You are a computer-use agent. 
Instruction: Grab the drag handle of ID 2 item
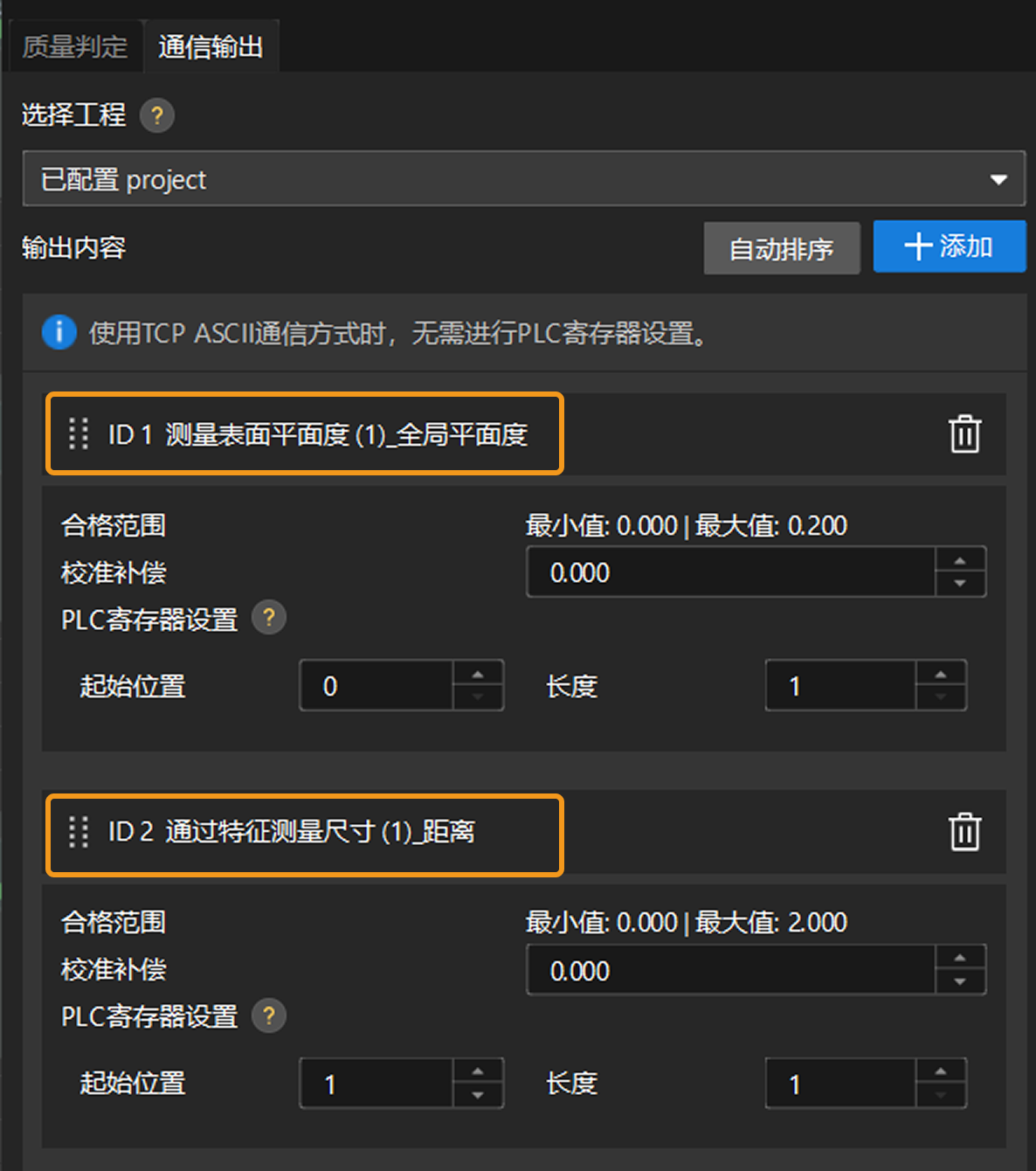pos(79,832)
